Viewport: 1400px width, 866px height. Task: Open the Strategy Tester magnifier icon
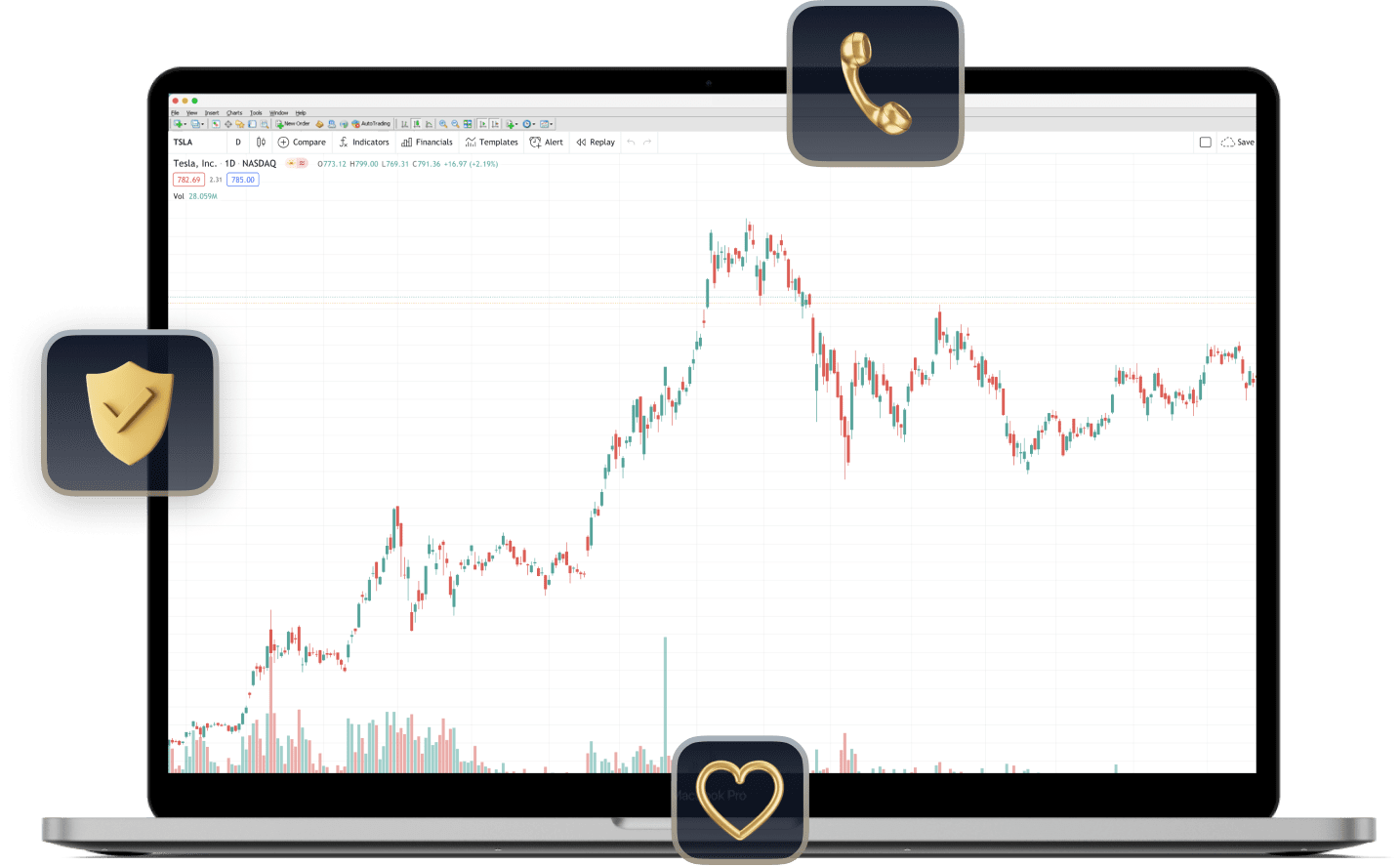click(265, 124)
